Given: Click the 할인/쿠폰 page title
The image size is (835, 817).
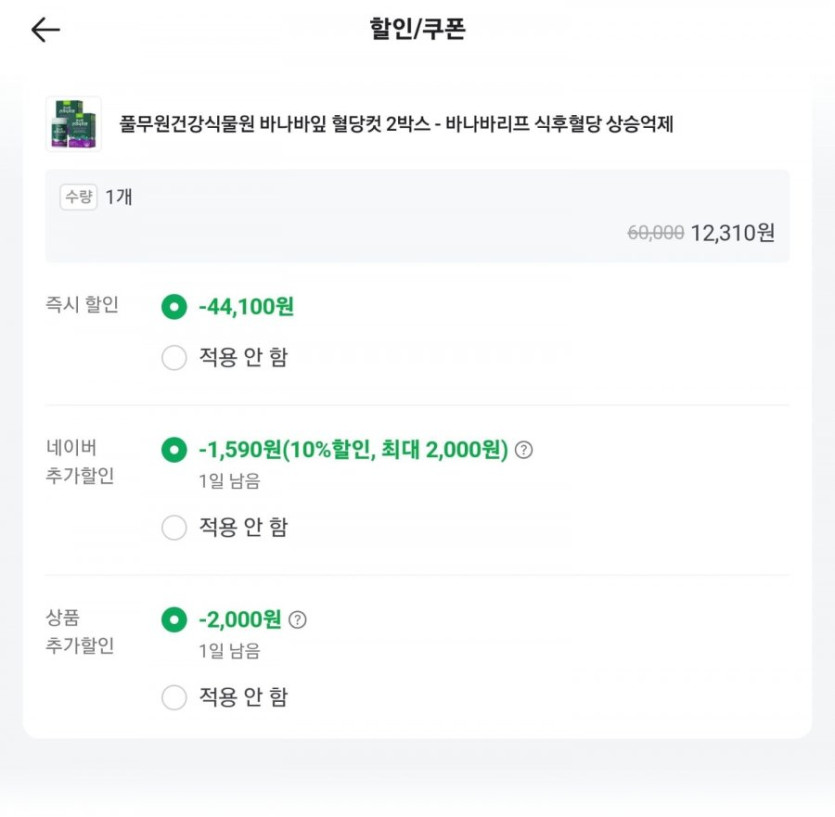Looking at the screenshot, I should coord(417,30).
